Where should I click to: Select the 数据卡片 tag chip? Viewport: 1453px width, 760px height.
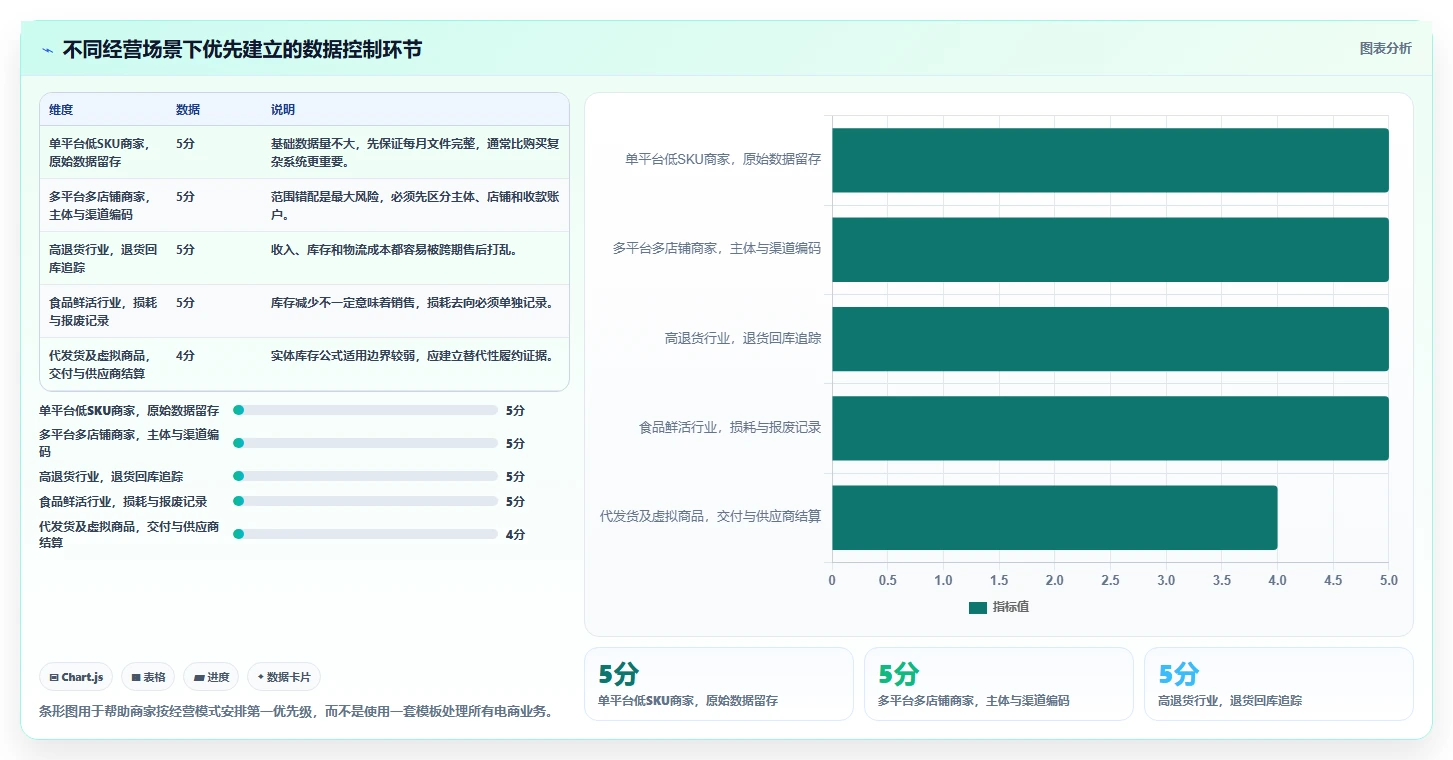coord(284,677)
